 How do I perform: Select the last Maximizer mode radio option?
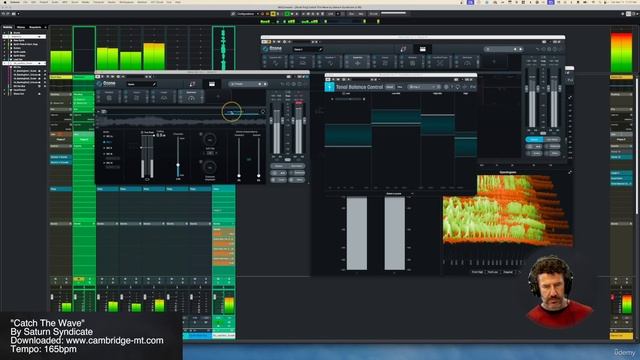pyautogui.click(x=104, y=163)
